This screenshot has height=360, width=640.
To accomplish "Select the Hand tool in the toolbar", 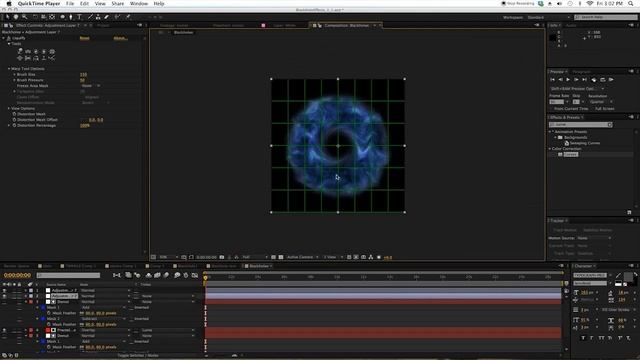I will coord(16,17).
